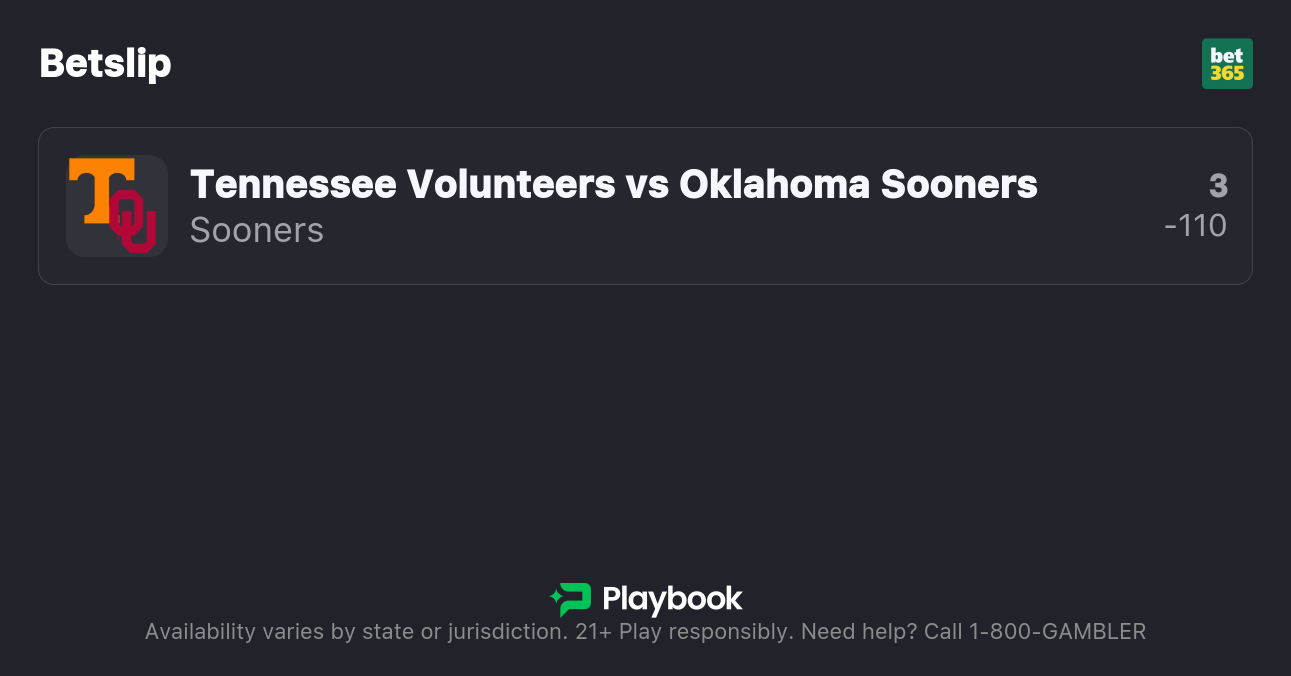Select the Tennessee Volunteers team name

(x=402, y=184)
